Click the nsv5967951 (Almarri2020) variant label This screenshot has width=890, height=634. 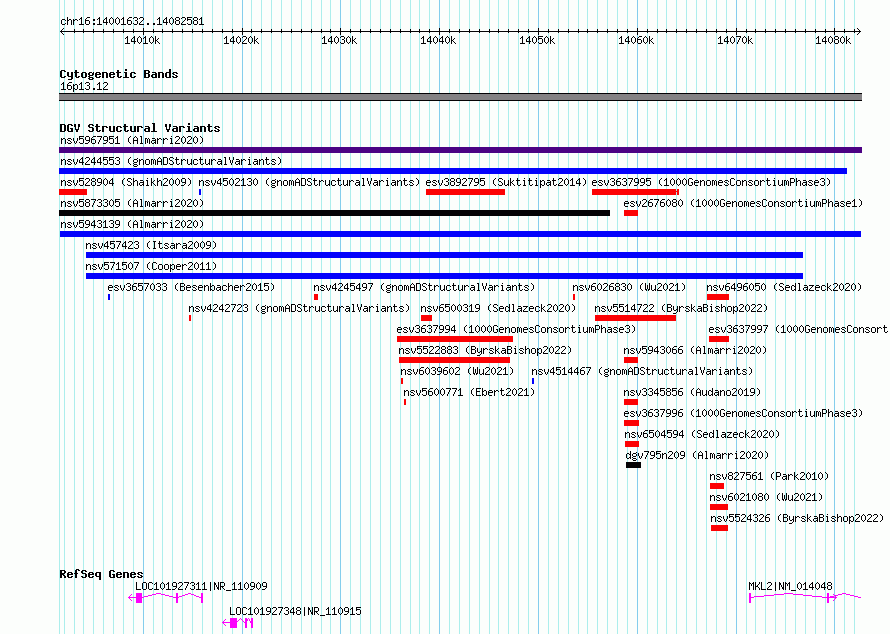tap(132, 140)
